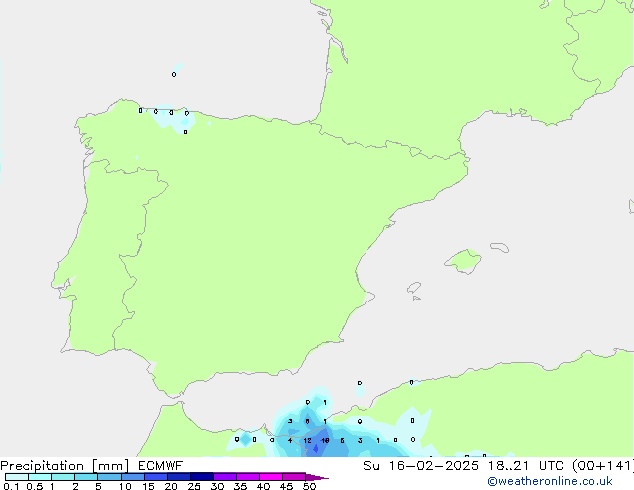The height and width of the screenshot is (490, 634).
Task: Click the legend label "50"
Action: pyautogui.click(x=309, y=486)
